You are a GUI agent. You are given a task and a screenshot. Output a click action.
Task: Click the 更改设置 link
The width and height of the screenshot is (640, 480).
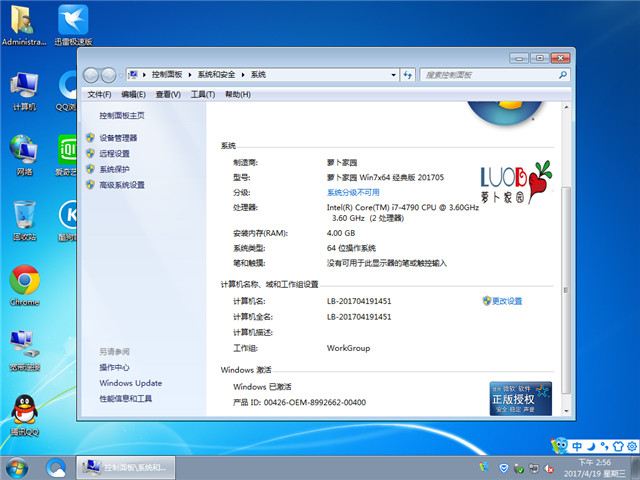507,301
